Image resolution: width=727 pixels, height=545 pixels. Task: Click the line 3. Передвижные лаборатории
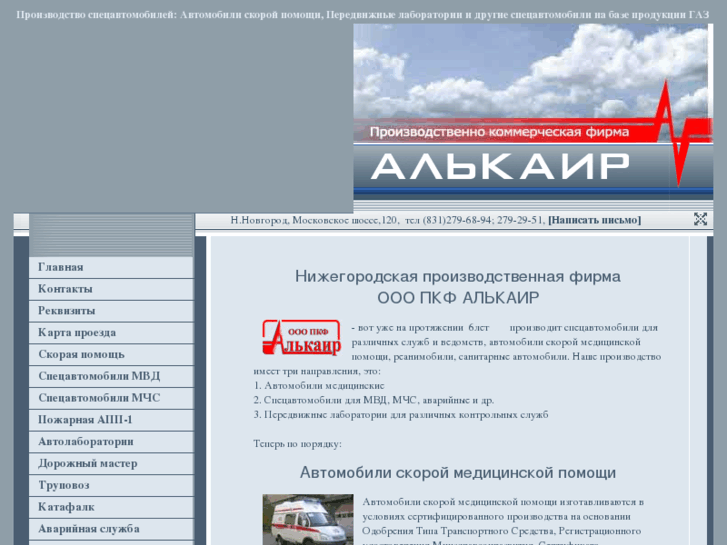click(x=401, y=414)
